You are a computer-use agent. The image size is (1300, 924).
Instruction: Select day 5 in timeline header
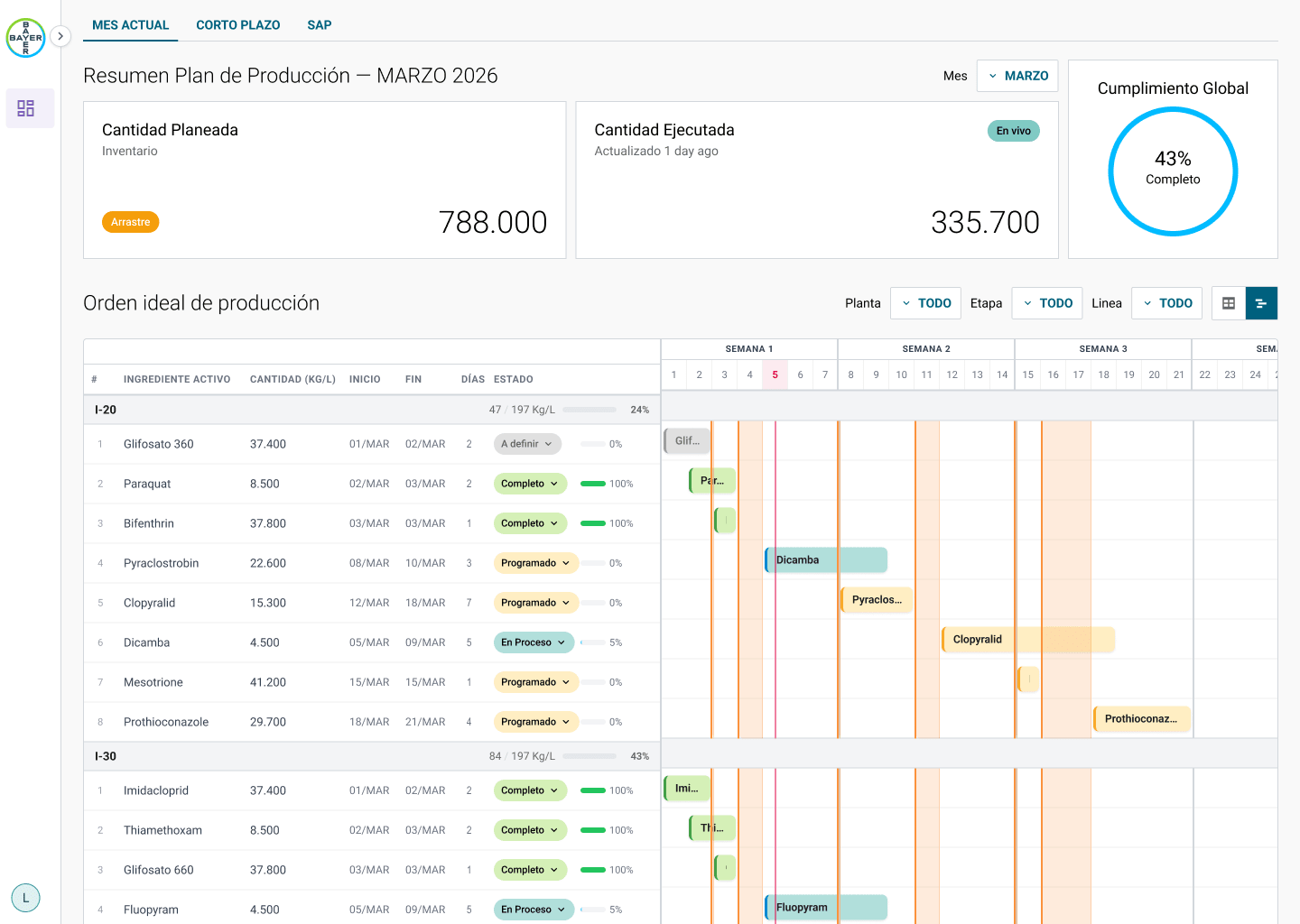pos(775,374)
